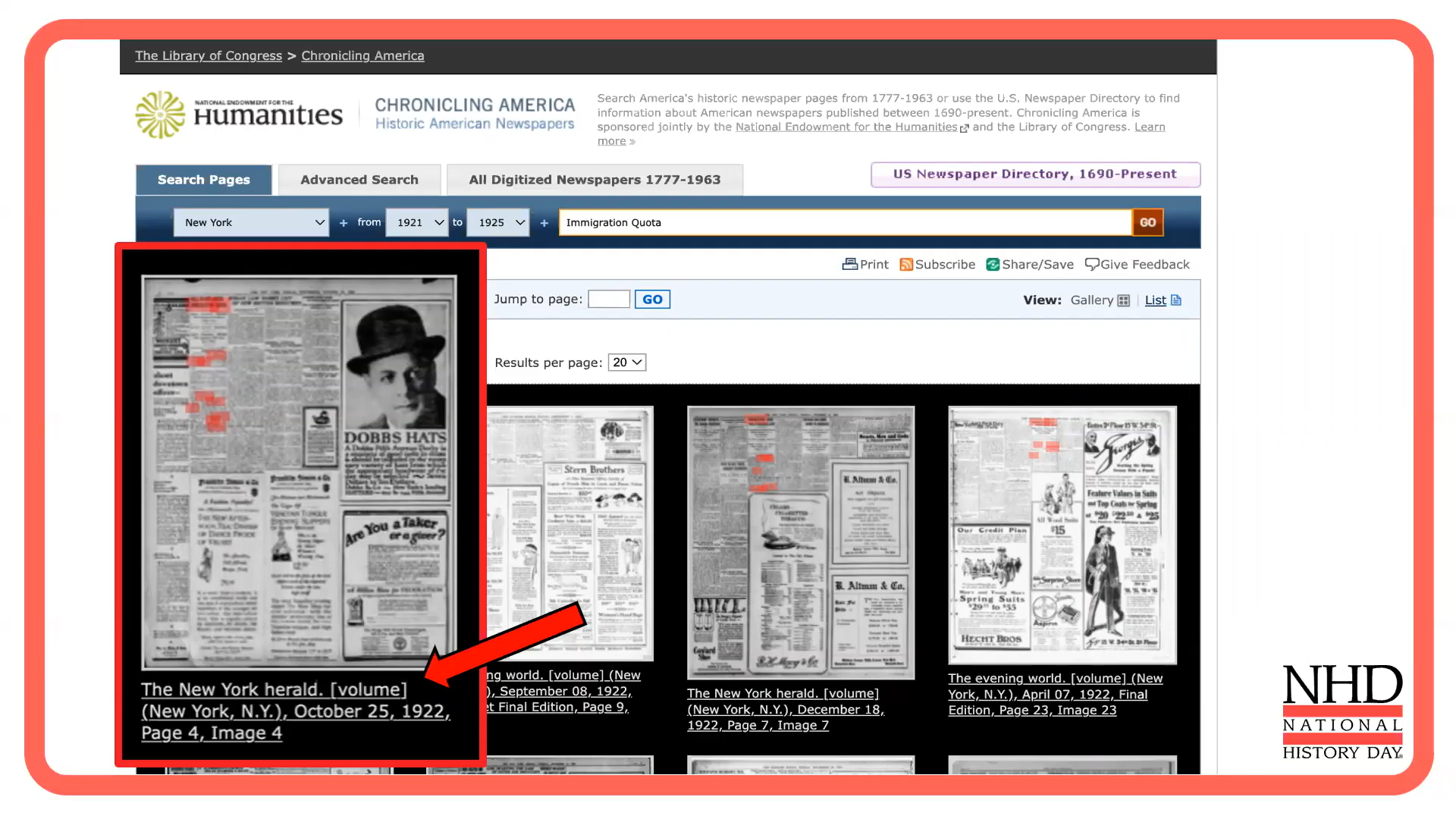The image size is (1456, 819).
Task: Click the Jump to page input box
Action: [609, 299]
